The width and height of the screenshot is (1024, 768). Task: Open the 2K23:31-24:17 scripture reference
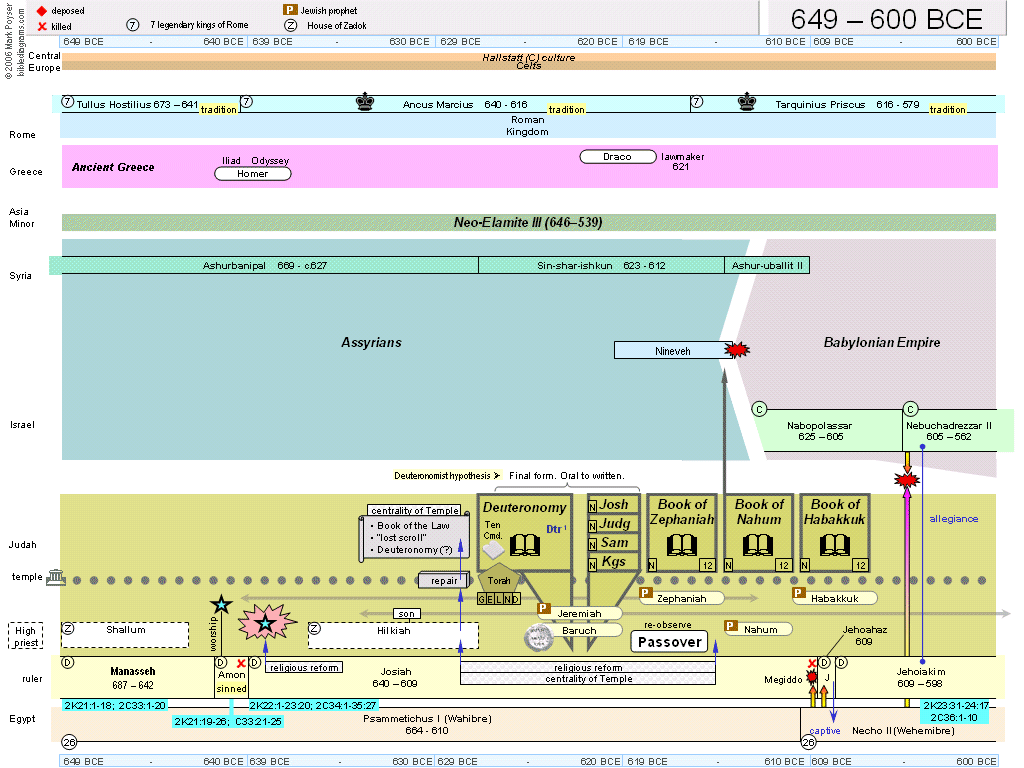tap(955, 706)
